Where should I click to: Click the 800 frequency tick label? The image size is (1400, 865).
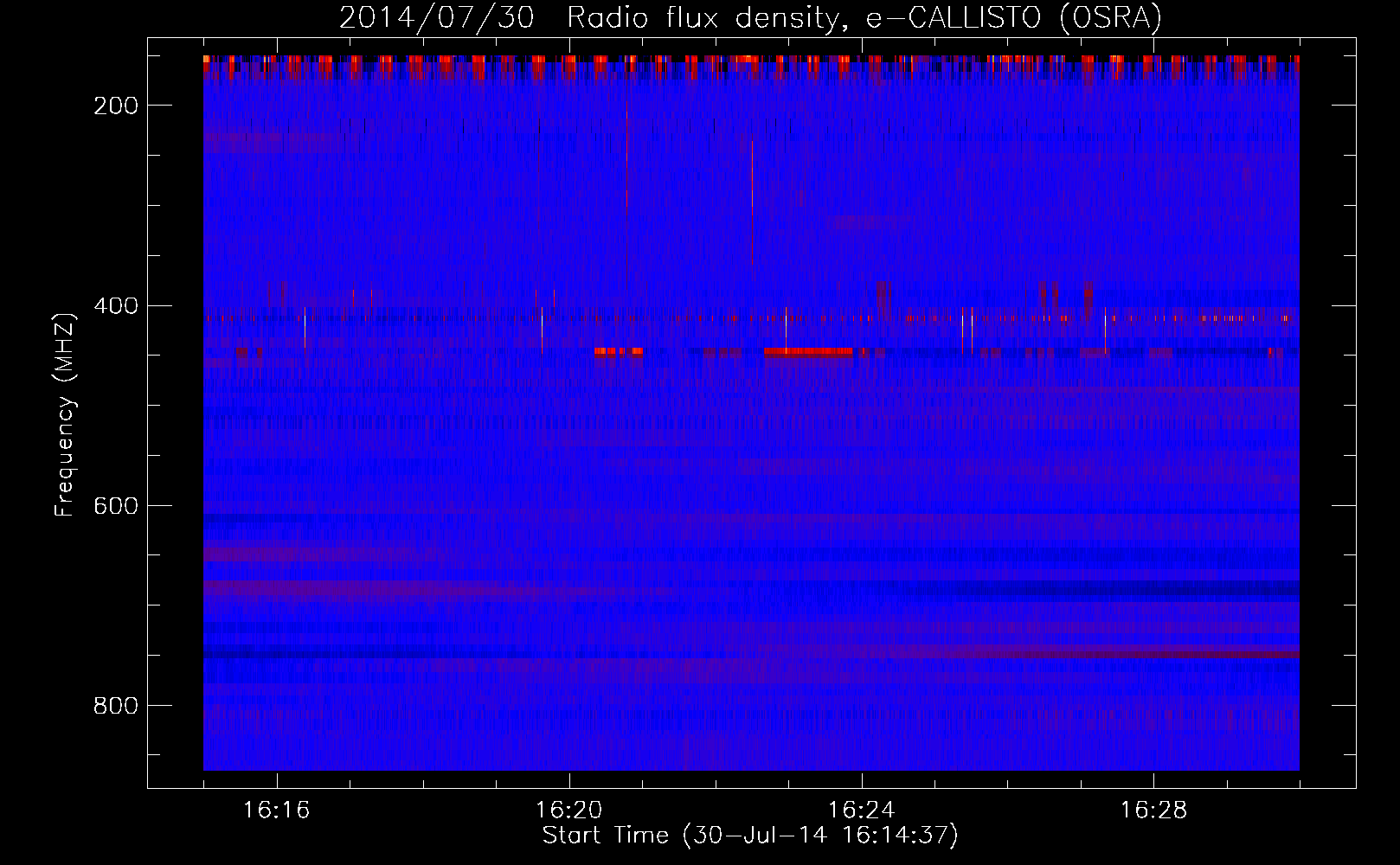(116, 707)
